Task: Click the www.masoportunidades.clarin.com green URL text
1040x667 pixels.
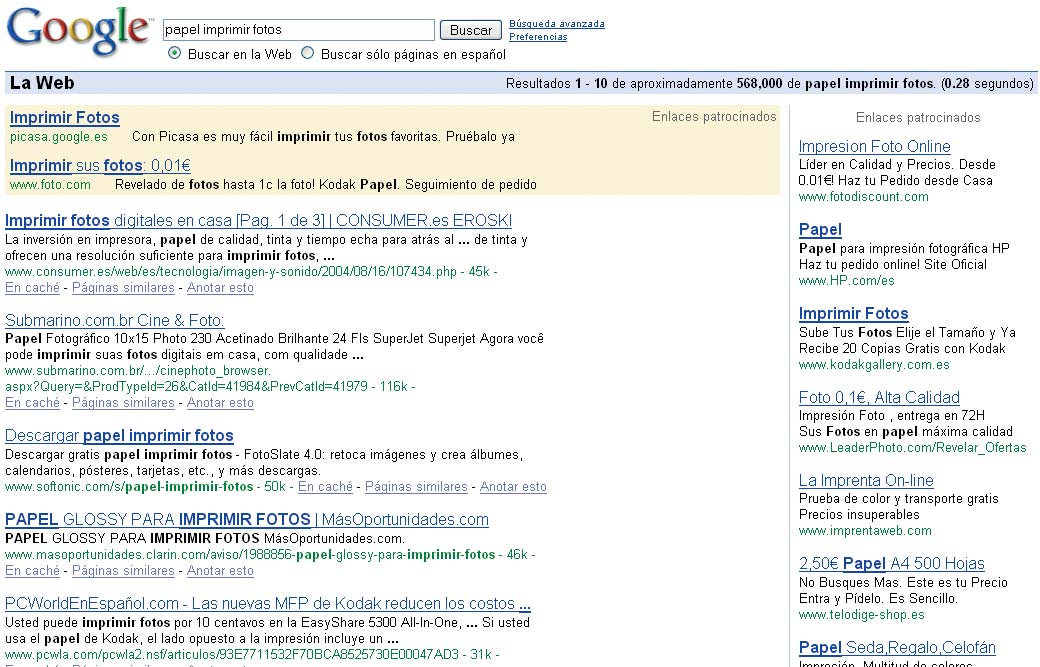Action: 250,554
